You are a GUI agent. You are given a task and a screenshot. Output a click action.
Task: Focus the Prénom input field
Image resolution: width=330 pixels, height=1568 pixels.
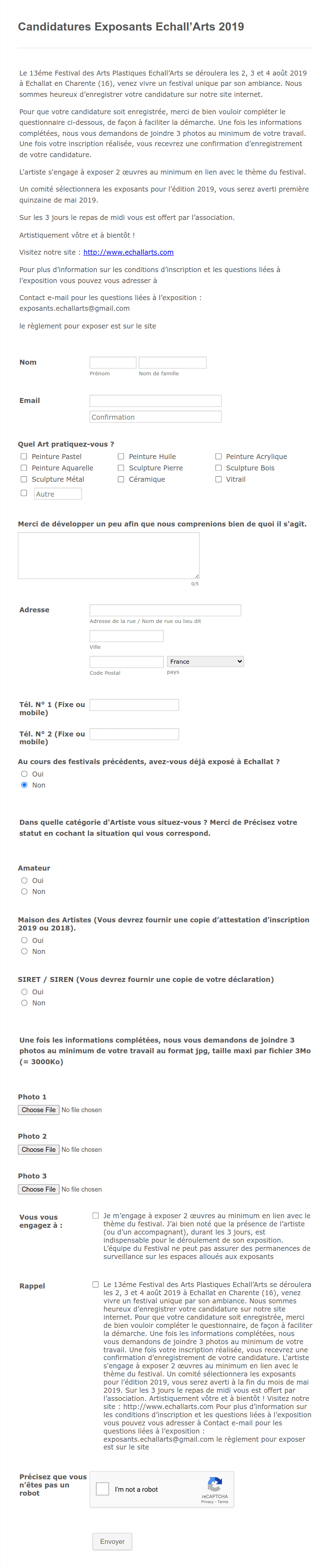pos(112,362)
